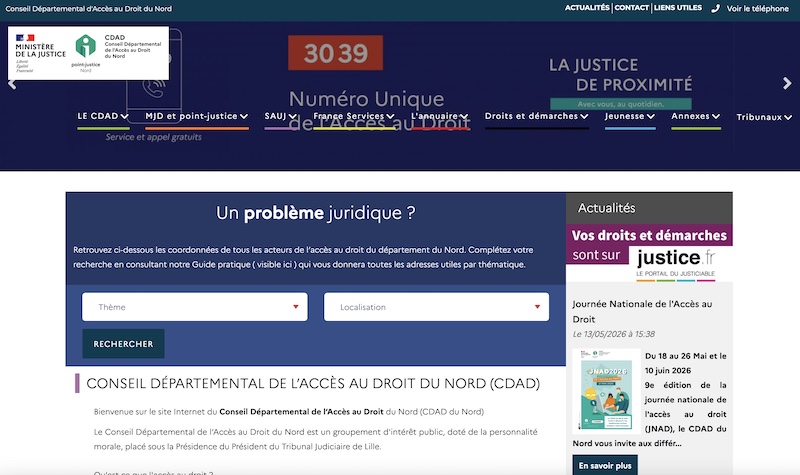The width and height of the screenshot is (800, 475).
Task: Click the Actualités panel heading
Action: point(607,208)
